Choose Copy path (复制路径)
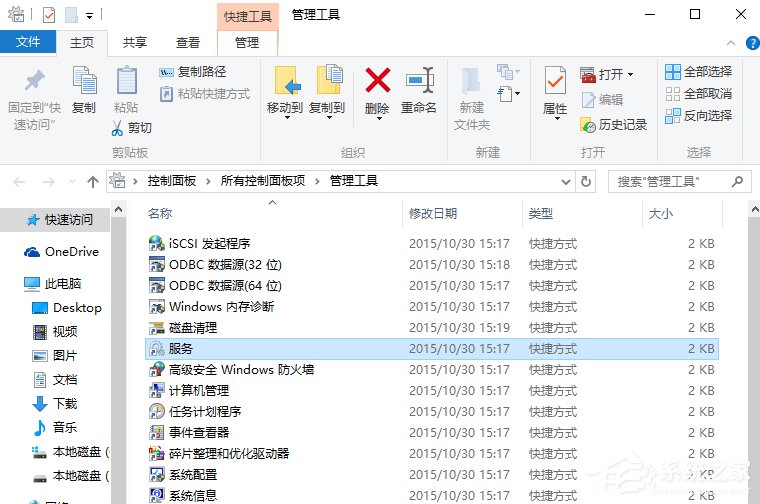This screenshot has height=504, width=760. click(x=192, y=72)
